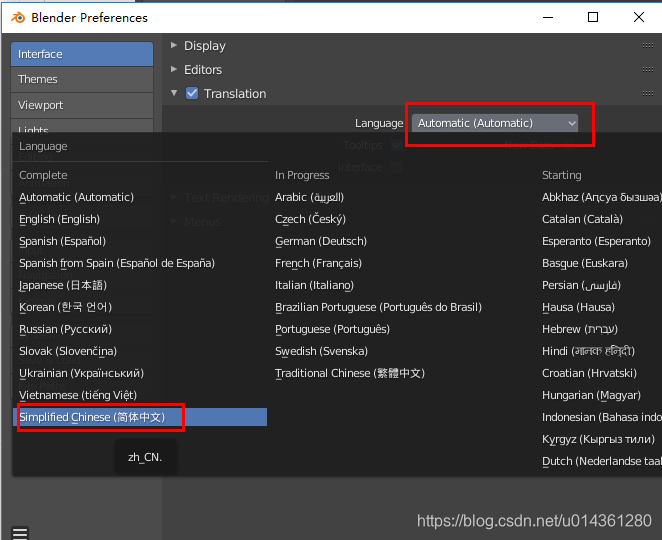Screen dimensions: 662x540
Task: Choose Ukrainian language option
Action: tap(81, 373)
